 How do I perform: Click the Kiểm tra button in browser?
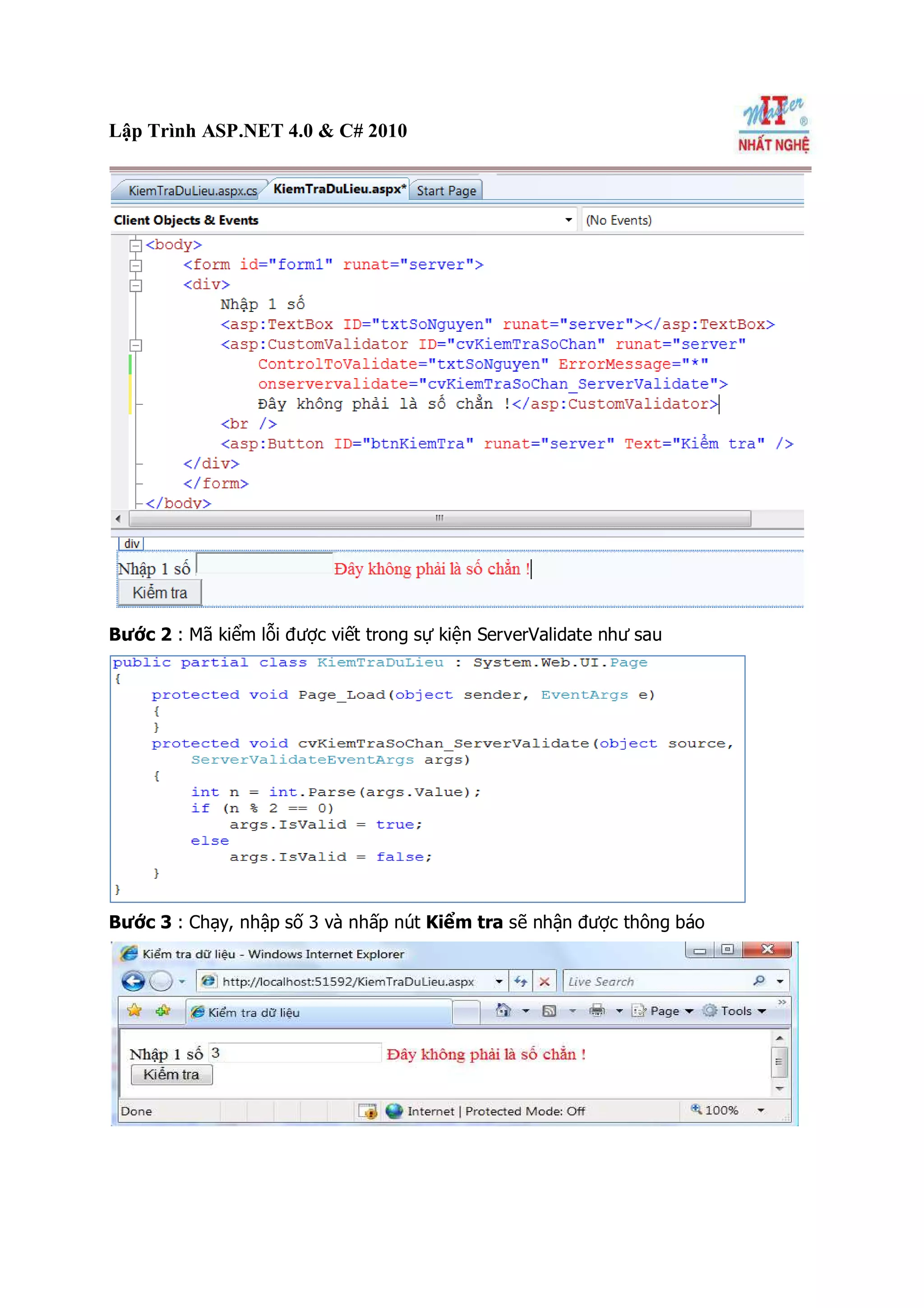171,1074
